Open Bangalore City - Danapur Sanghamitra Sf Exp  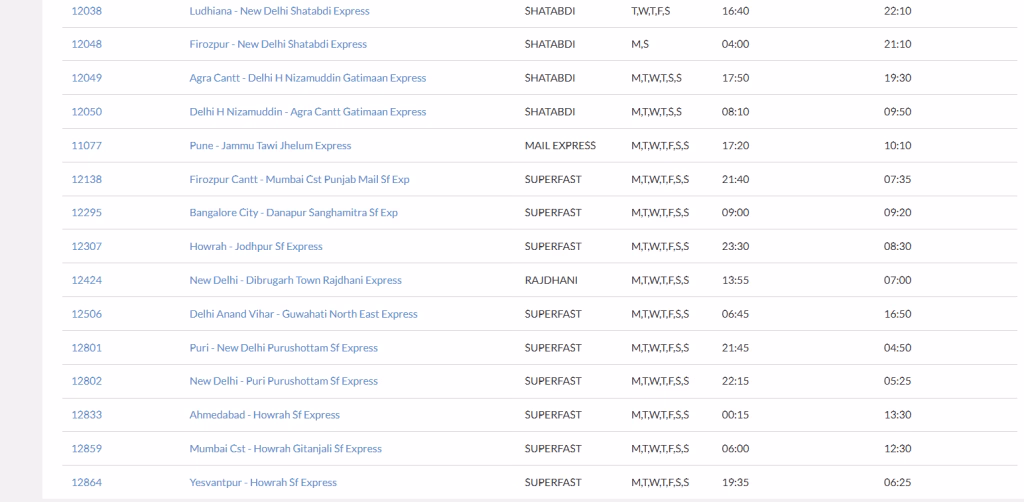point(293,213)
